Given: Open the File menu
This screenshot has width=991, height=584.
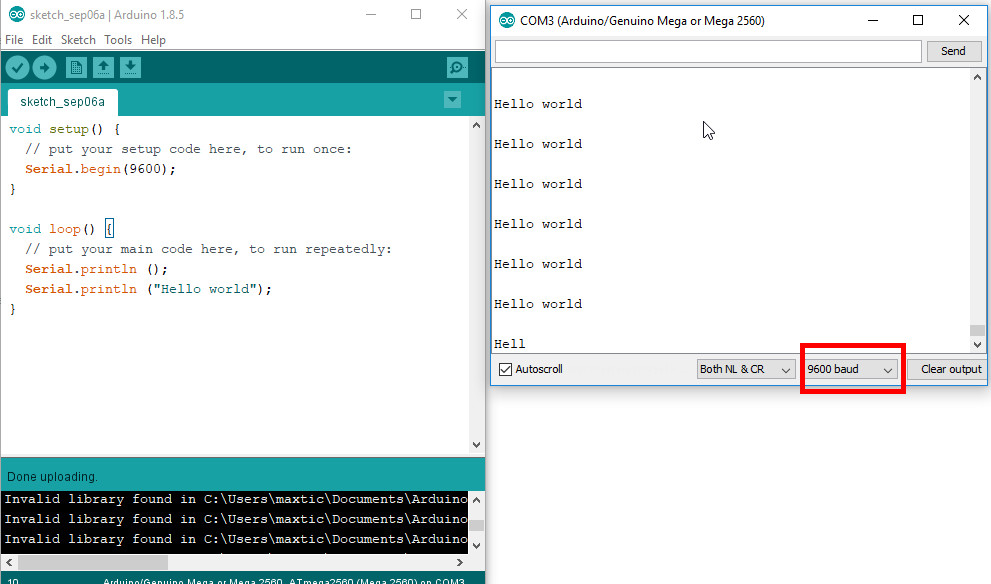Looking at the screenshot, I should tap(14, 40).
